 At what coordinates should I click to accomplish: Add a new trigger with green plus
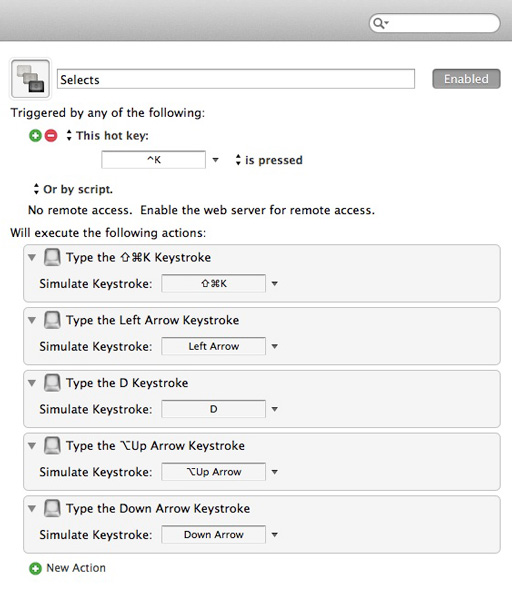35,135
